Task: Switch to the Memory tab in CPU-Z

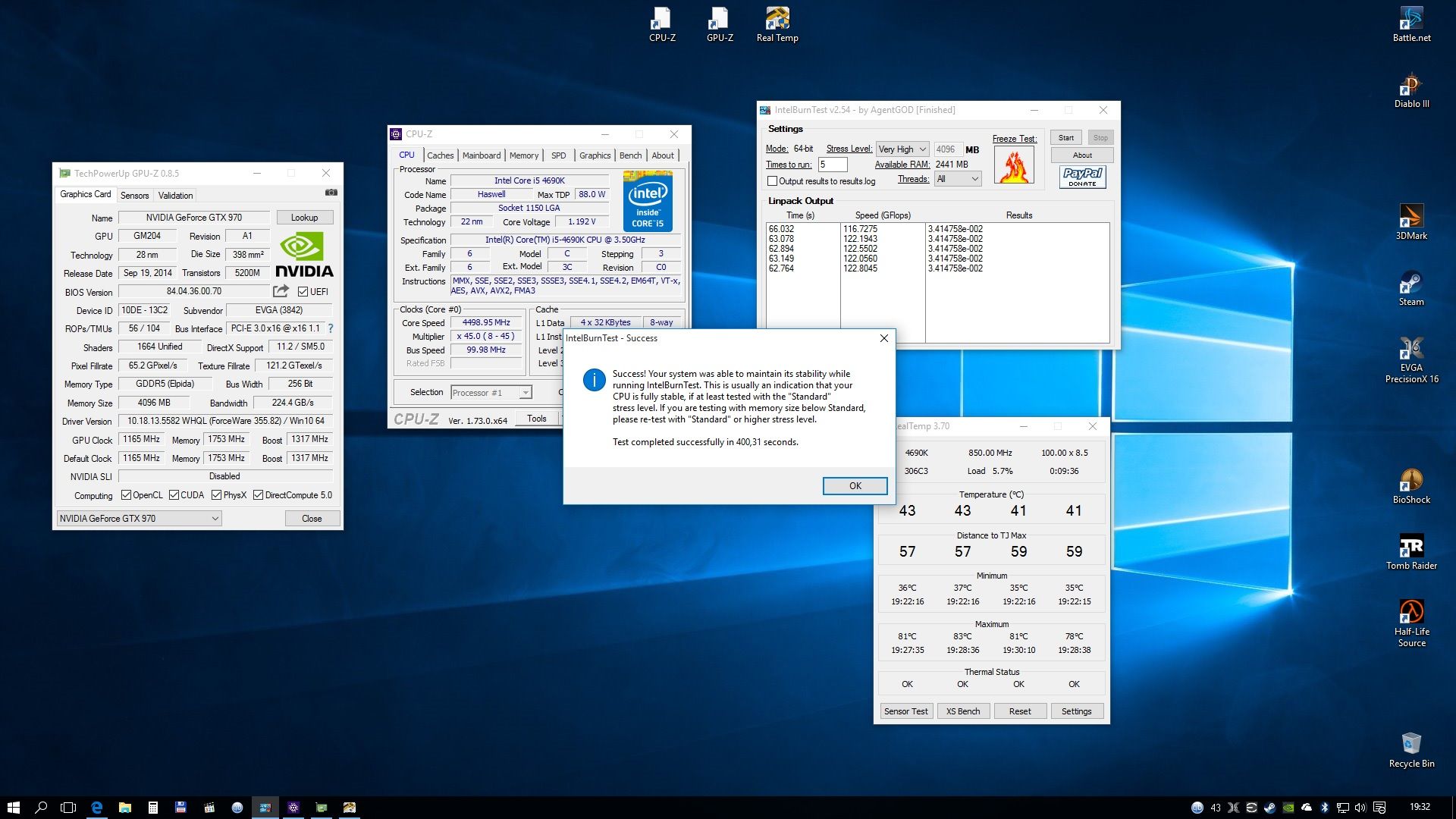Action: click(x=524, y=155)
